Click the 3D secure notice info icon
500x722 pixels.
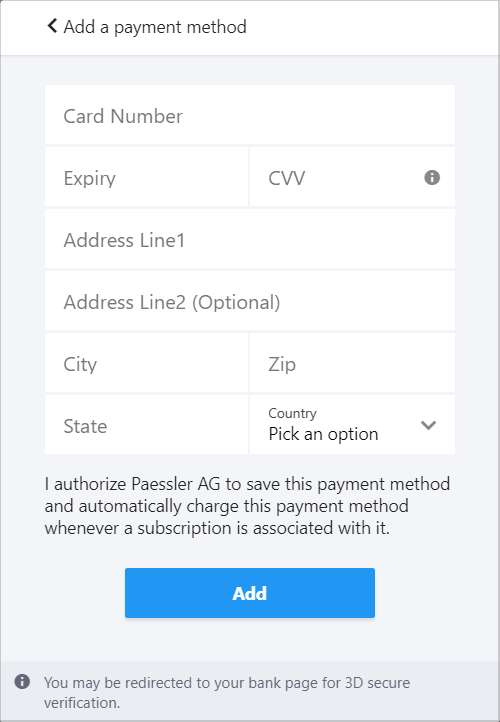pos(22,681)
